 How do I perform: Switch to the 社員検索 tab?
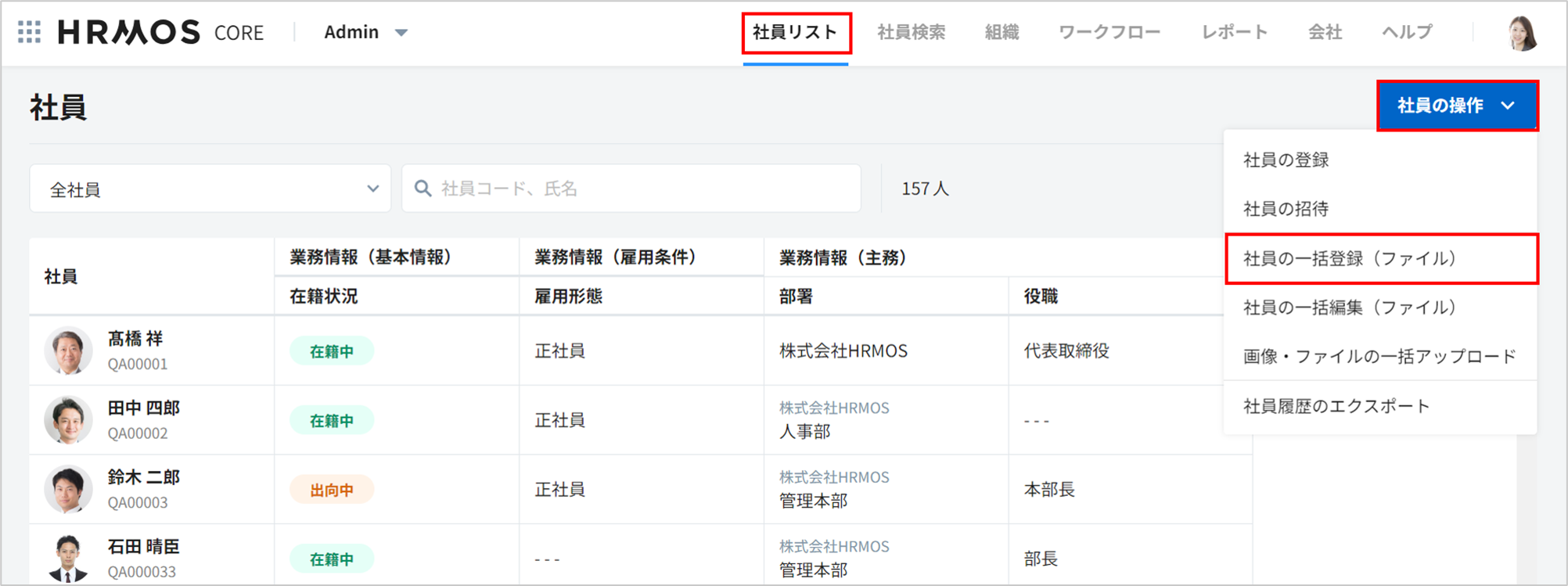(x=911, y=32)
